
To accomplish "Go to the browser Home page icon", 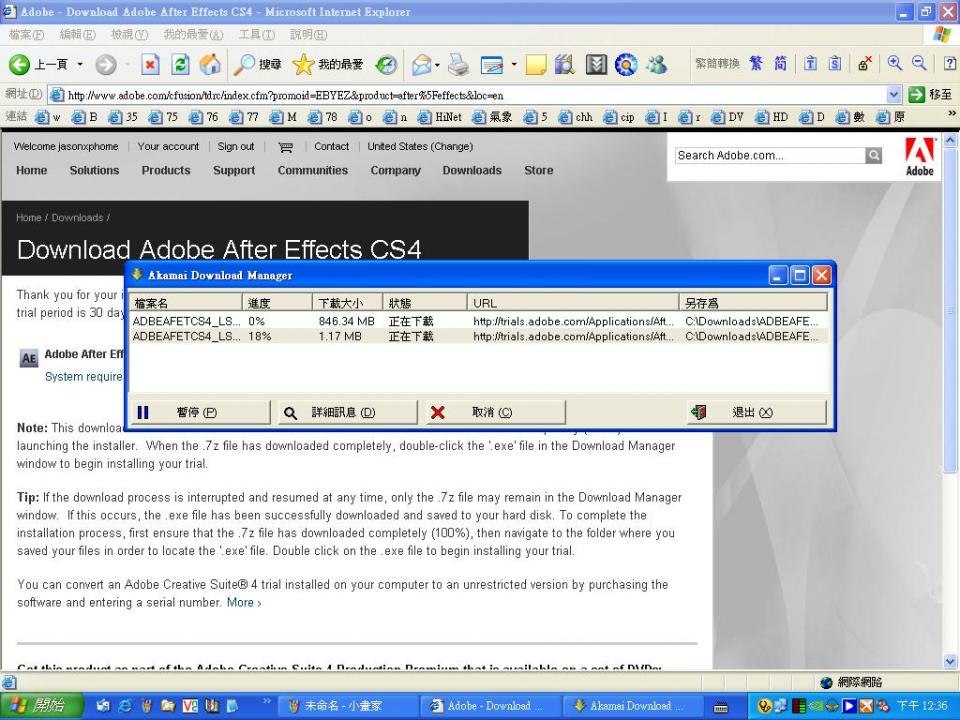I will tap(210, 65).
